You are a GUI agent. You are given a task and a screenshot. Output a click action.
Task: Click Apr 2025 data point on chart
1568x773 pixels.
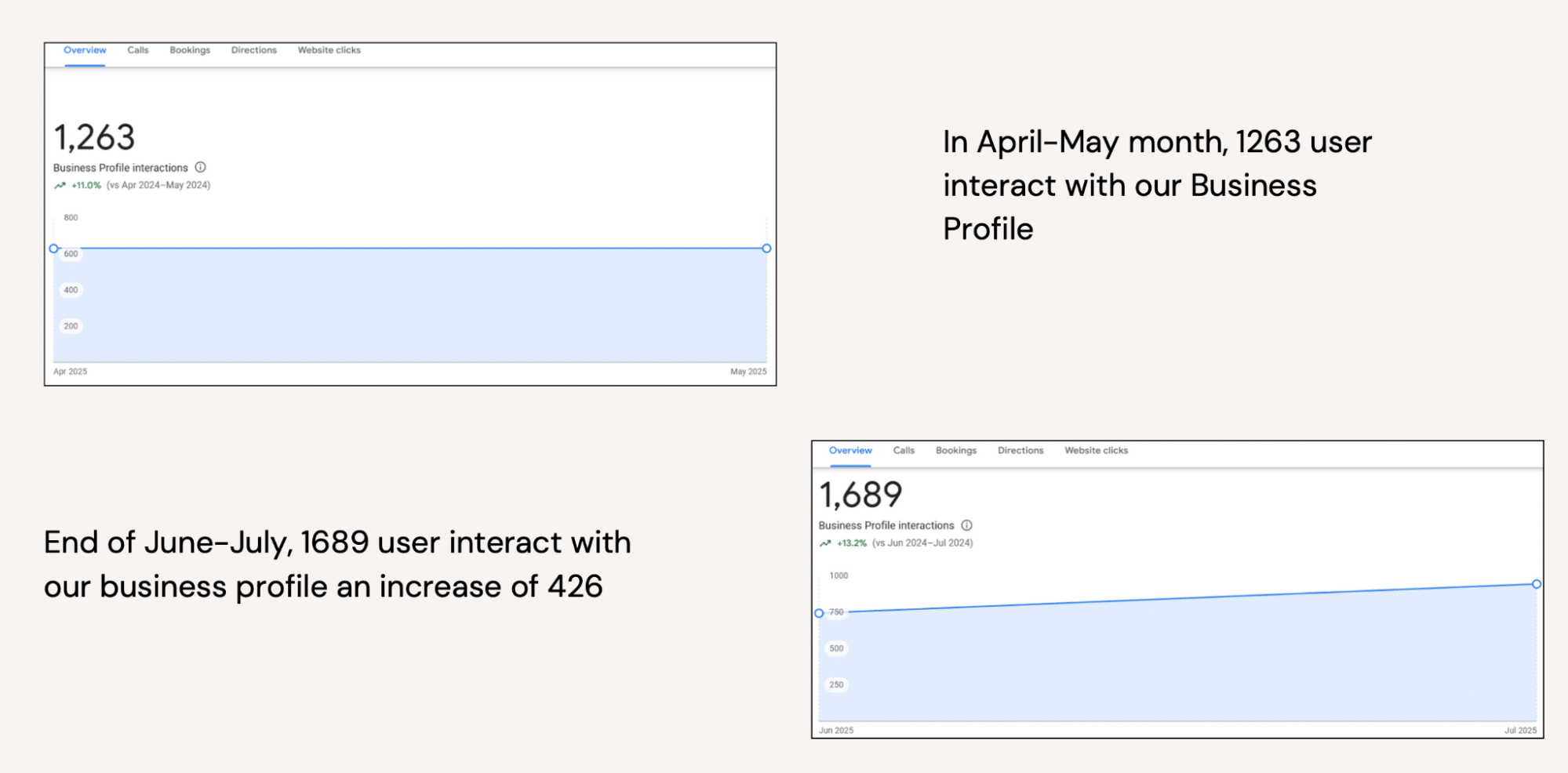click(x=53, y=249)
